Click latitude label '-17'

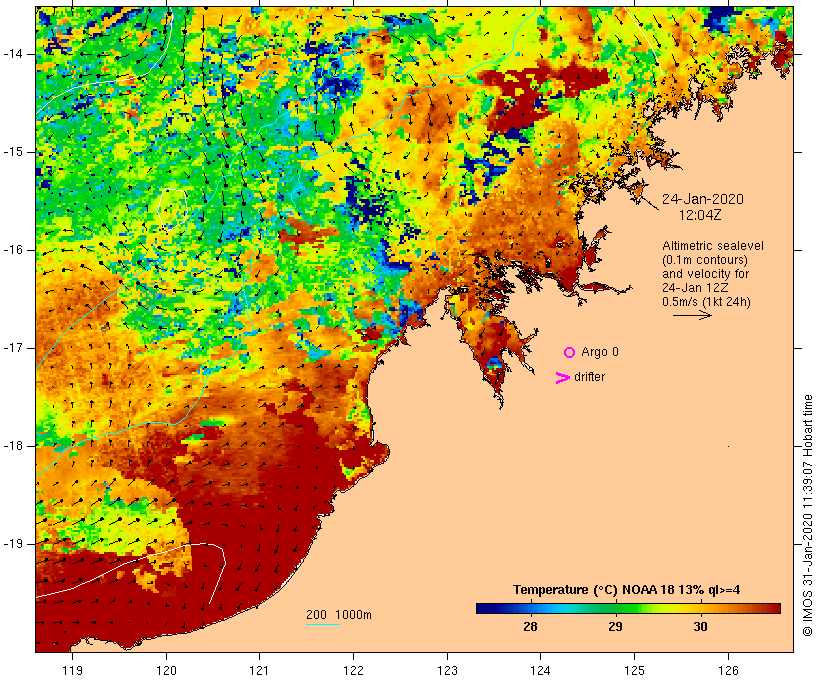tap(13, 348)
